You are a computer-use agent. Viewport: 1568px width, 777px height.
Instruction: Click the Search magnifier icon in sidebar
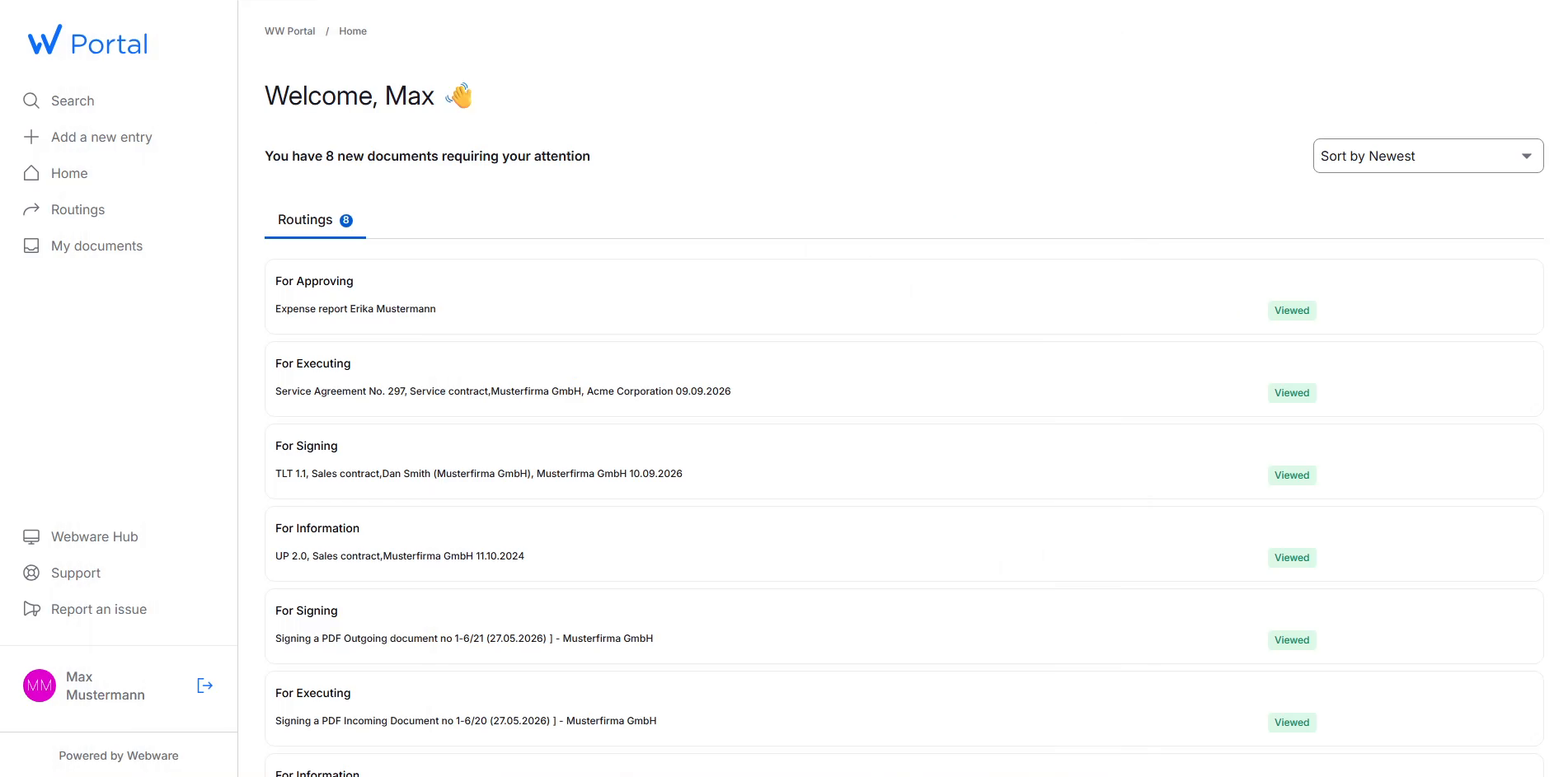[x=31, y=101]
